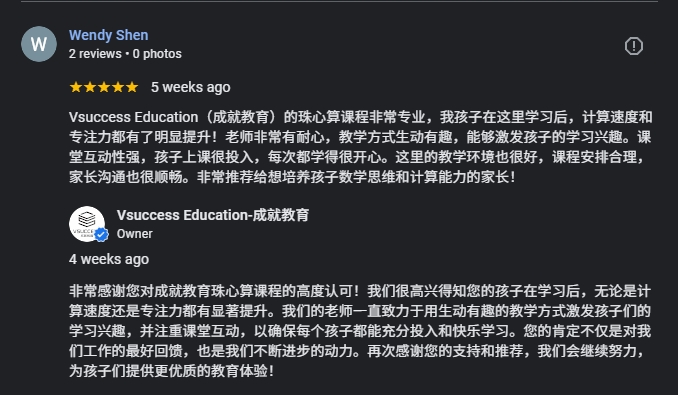Click the owner's reply paragraph text

coord(360,331)
